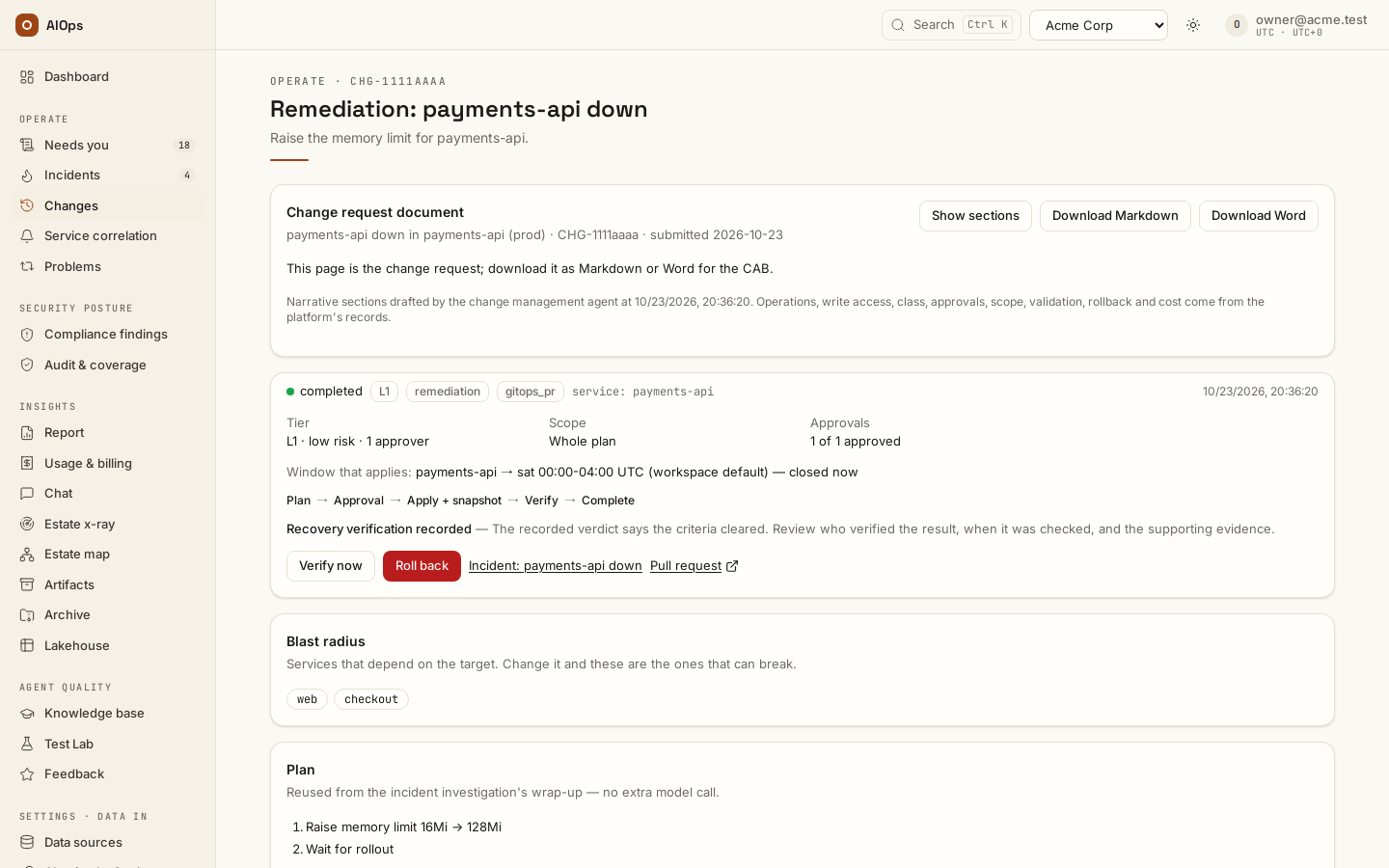Open the Compliance findings shield icon
This screenshot has height=868, width=1389.
click(27, 335)
